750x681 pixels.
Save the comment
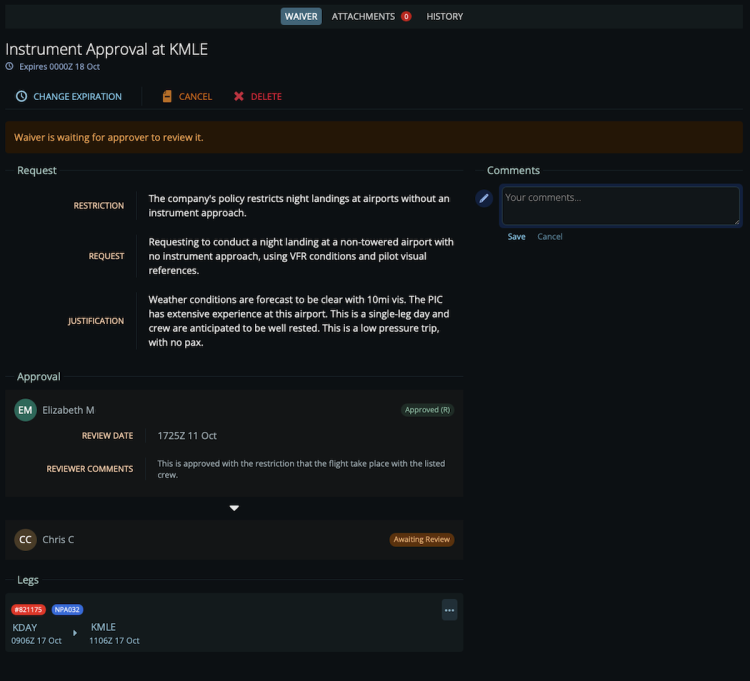tap(516, 237)
